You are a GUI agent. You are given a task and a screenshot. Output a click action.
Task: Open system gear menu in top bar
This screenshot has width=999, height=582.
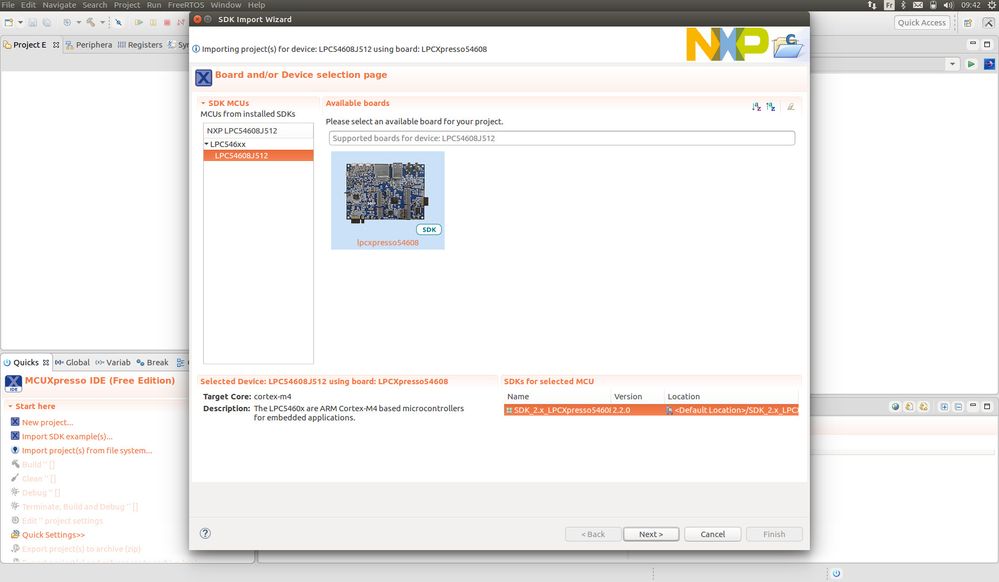(x=991, y=5)
